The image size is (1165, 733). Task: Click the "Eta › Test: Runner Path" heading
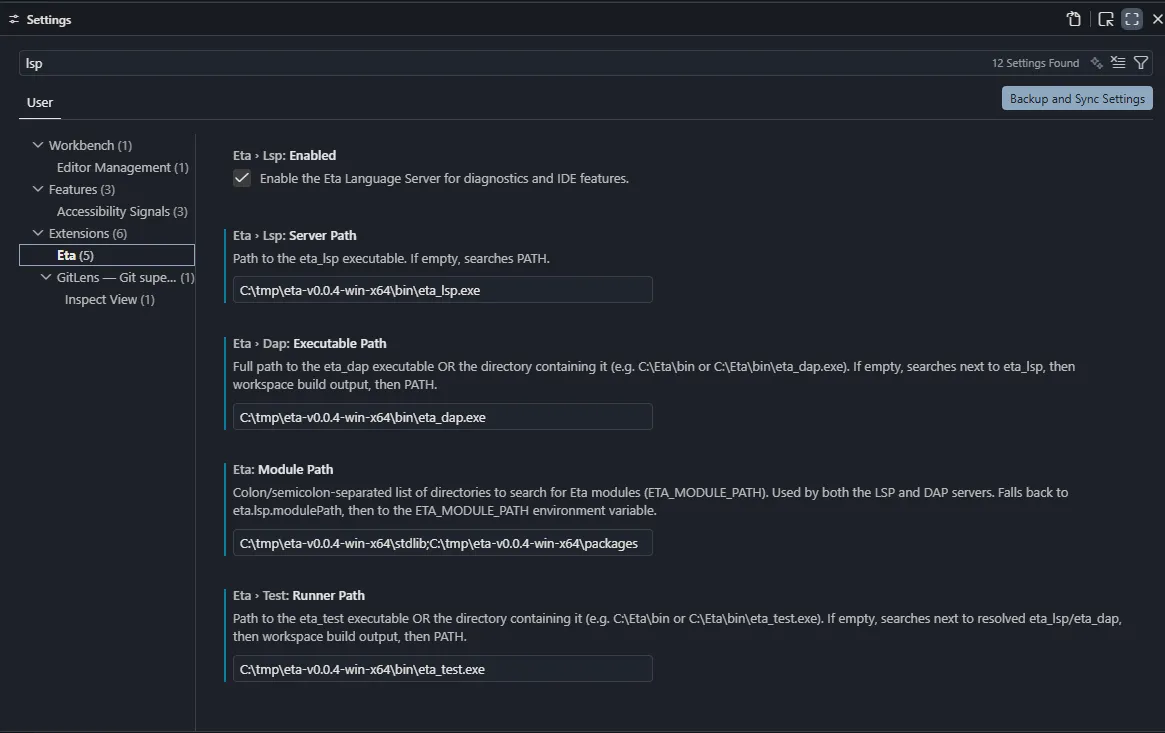click(x=299, y=596)
